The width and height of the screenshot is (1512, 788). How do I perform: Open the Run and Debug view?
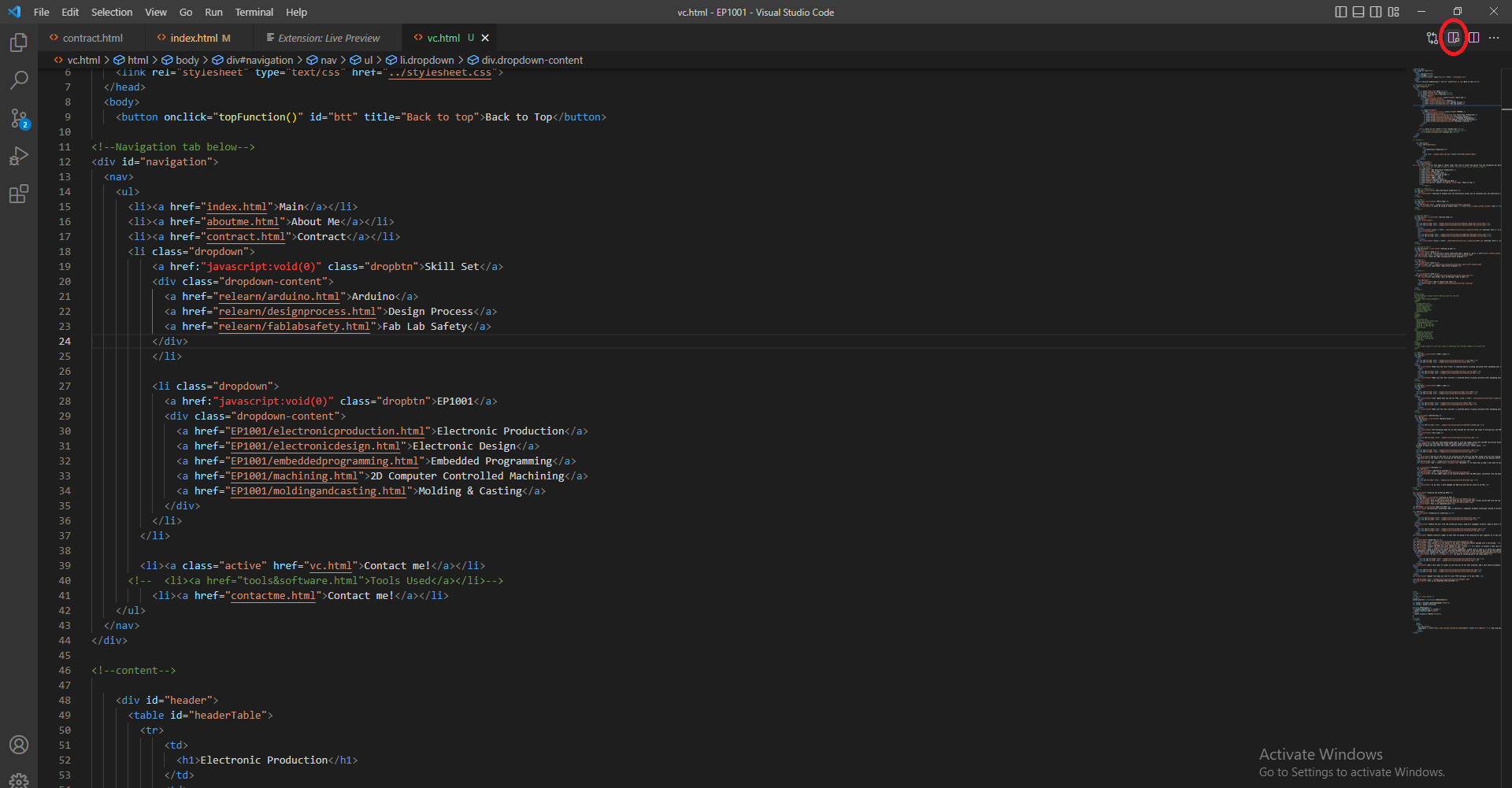pos(19,157)
